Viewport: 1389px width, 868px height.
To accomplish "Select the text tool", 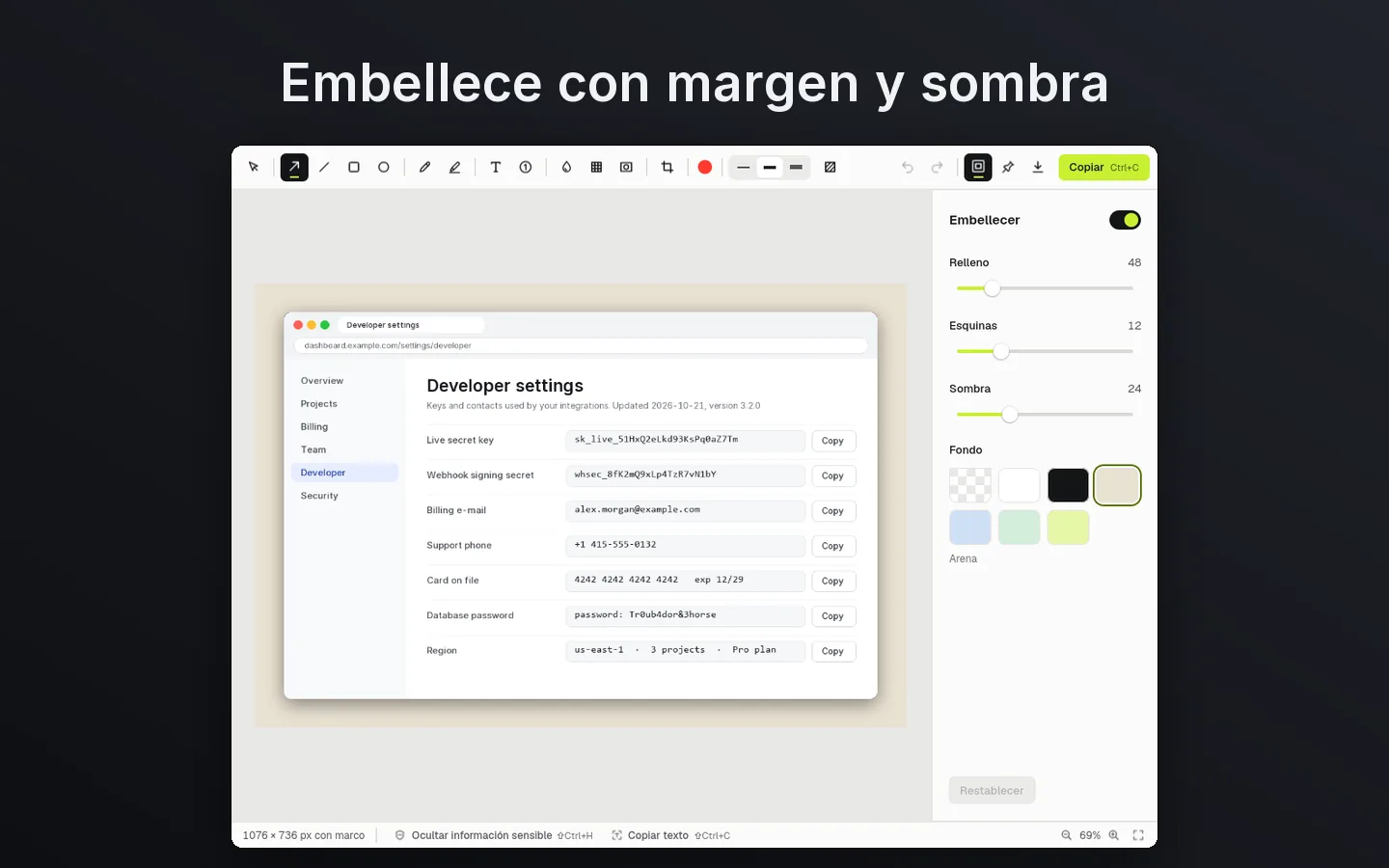I will click(x=496, y=167).
